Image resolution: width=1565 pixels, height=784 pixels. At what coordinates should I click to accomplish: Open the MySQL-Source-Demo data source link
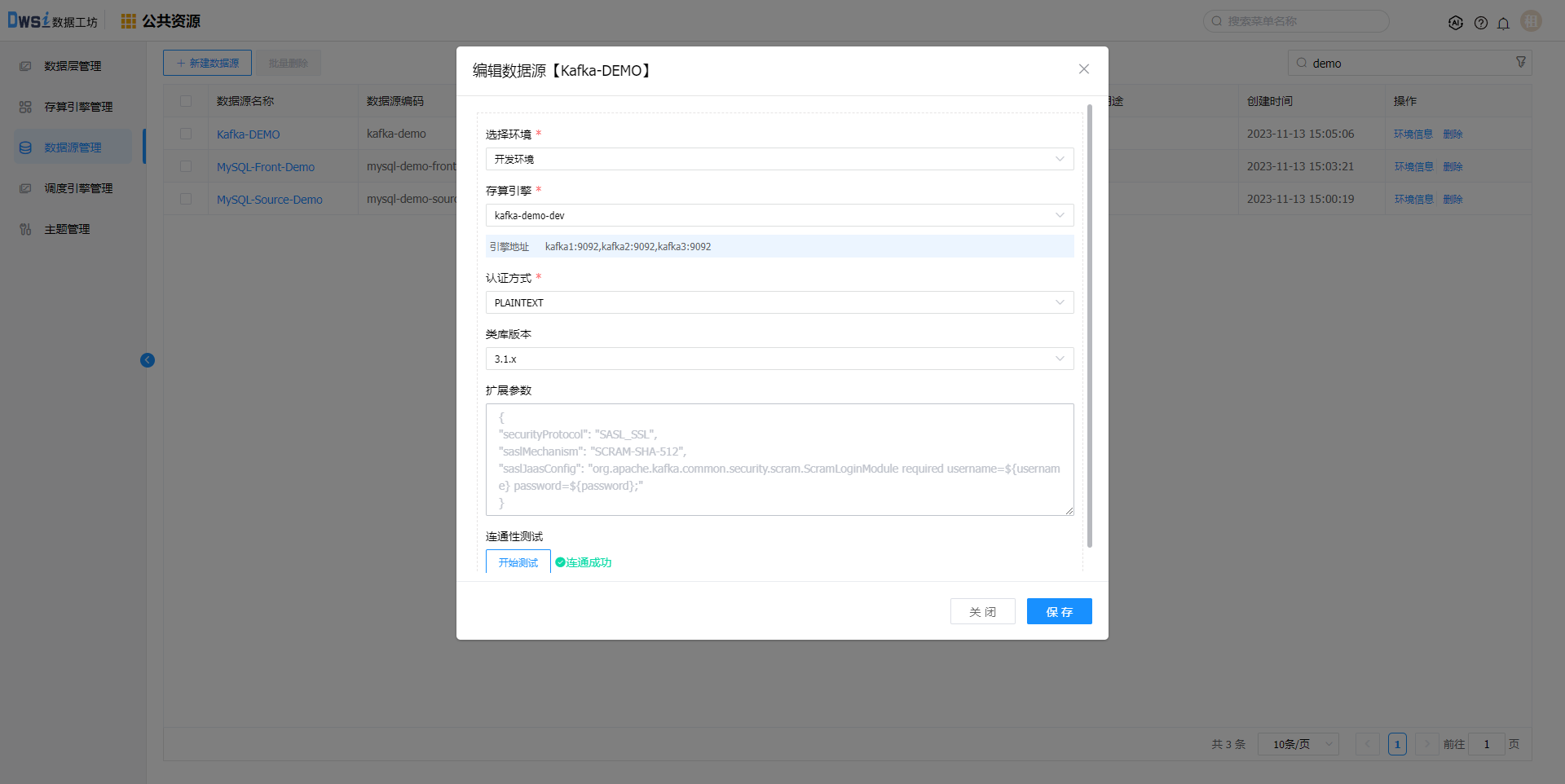[x=270, y=200]
